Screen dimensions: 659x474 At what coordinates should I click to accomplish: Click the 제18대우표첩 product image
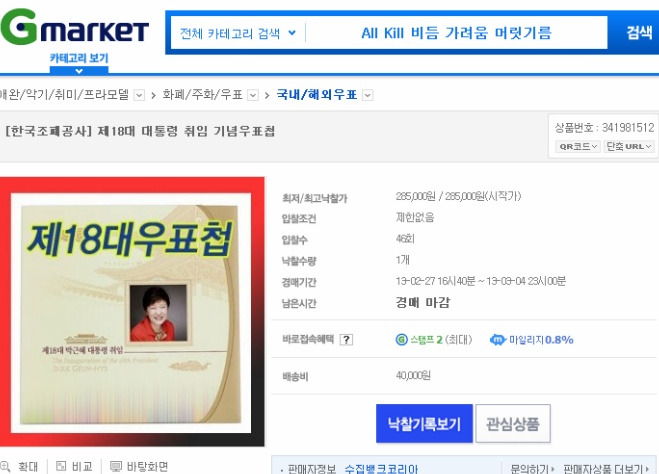[132, 312]
